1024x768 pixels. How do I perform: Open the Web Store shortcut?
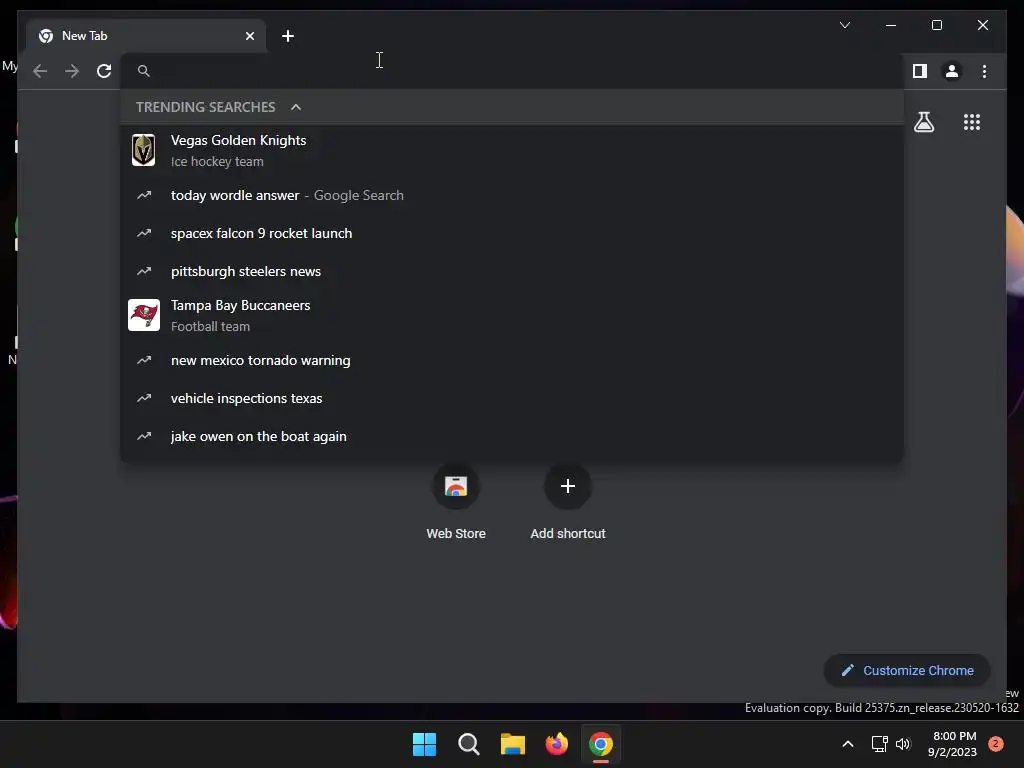[456, 502]
